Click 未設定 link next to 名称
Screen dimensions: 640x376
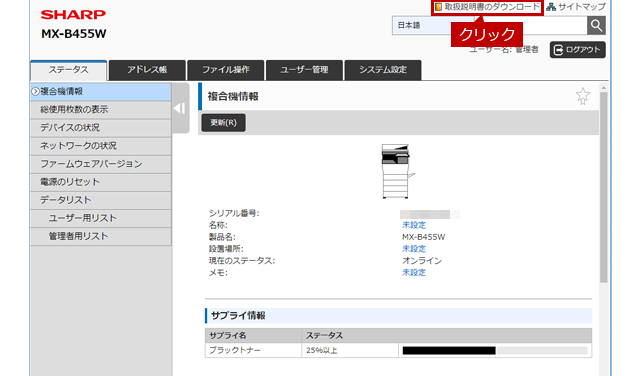pos(413,225)
